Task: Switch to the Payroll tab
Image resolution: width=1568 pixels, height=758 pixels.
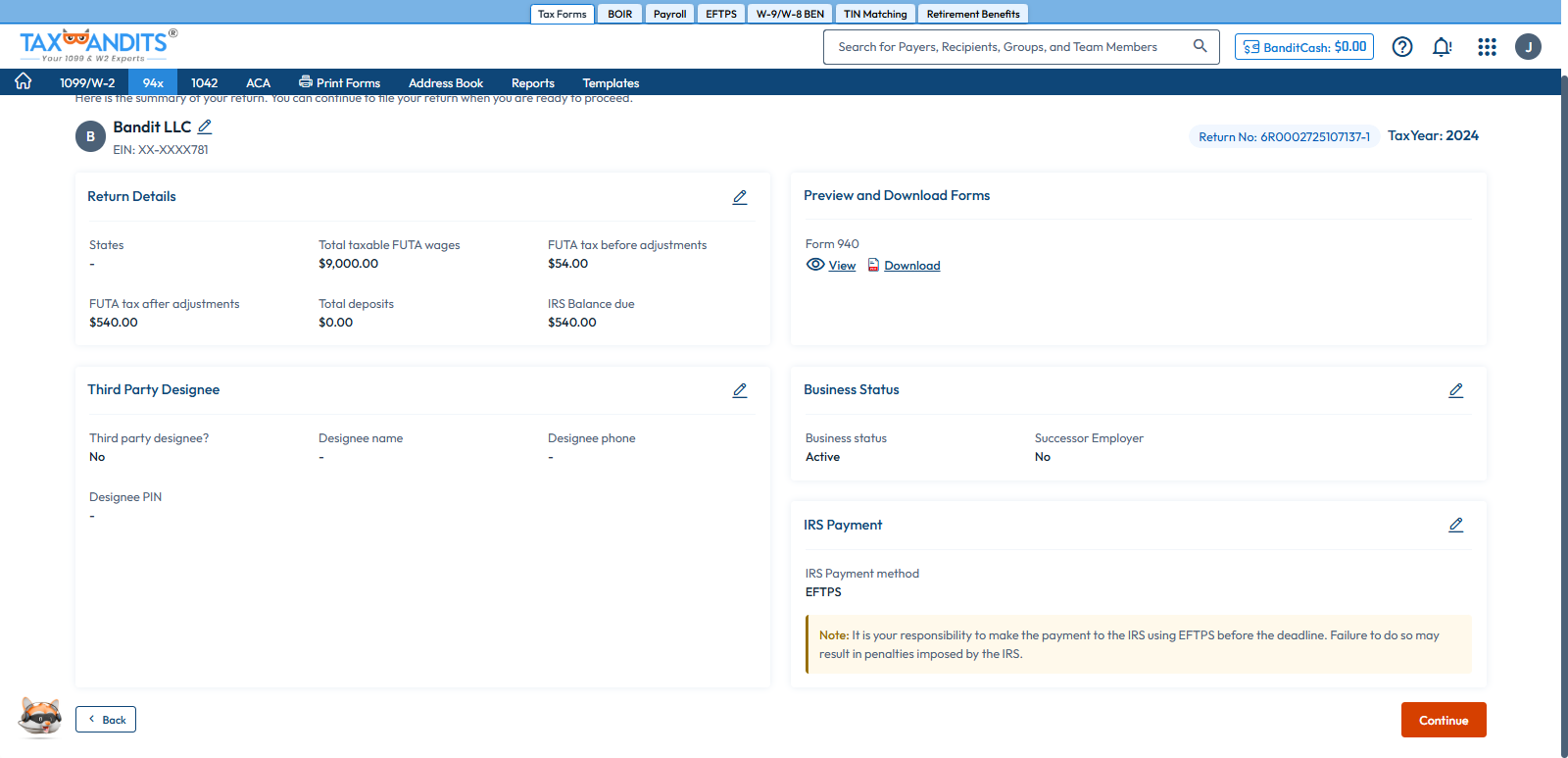Action: [669, 14]
